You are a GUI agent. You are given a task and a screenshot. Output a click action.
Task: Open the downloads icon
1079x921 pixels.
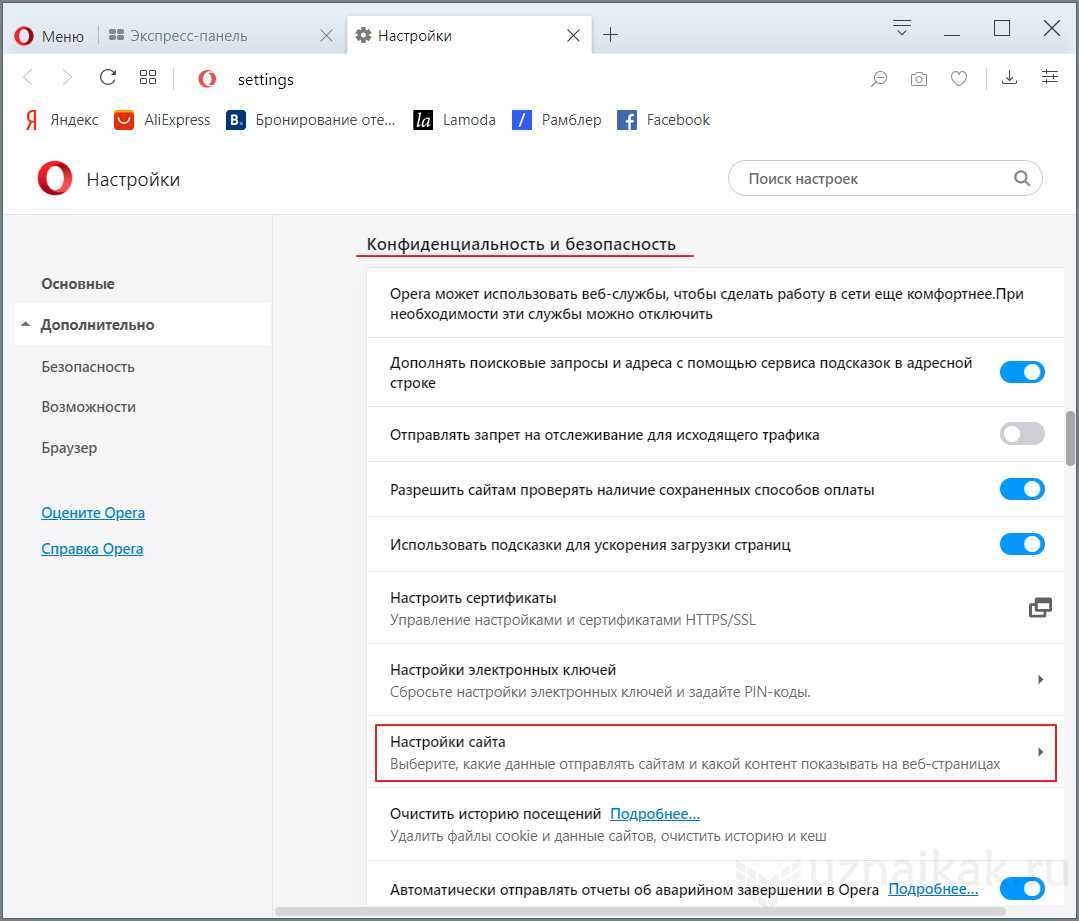click(1009, 78)
